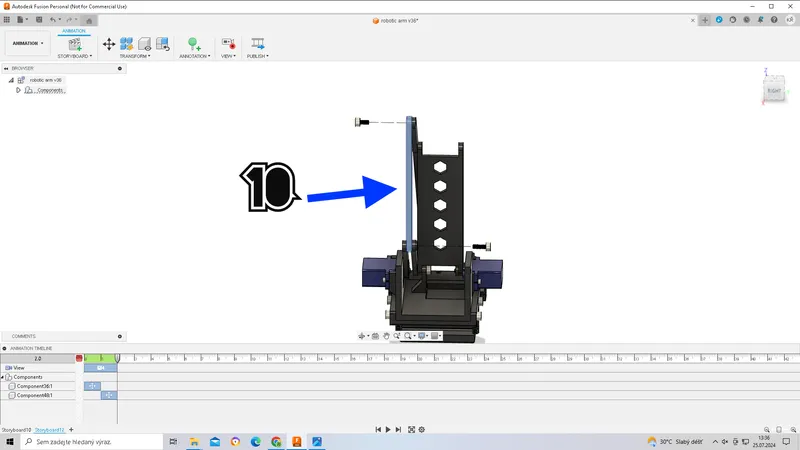
Task: Click the Save icon
Action: 39,20
